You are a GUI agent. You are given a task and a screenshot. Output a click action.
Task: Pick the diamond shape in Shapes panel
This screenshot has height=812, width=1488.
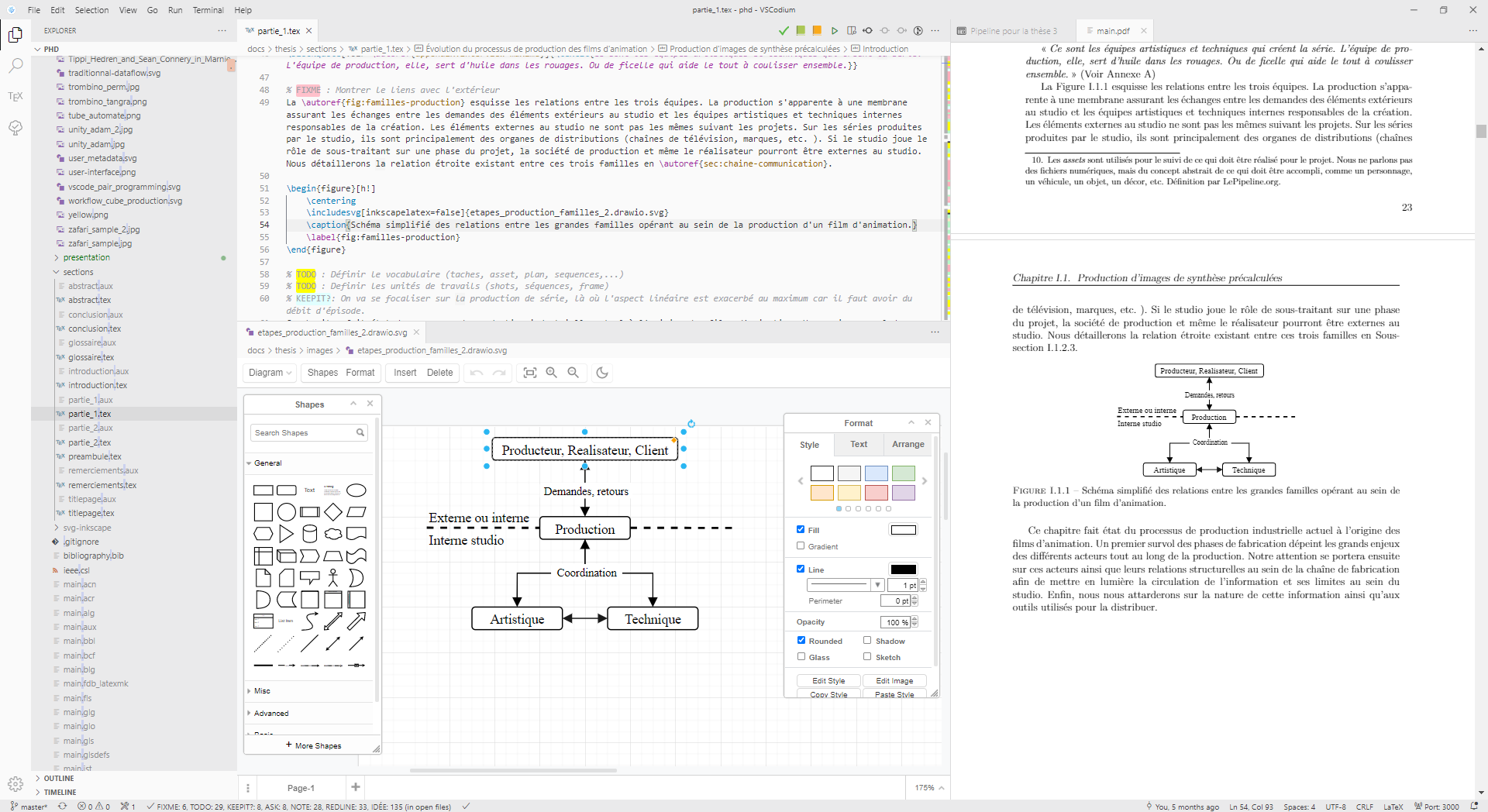click(332, 512)
